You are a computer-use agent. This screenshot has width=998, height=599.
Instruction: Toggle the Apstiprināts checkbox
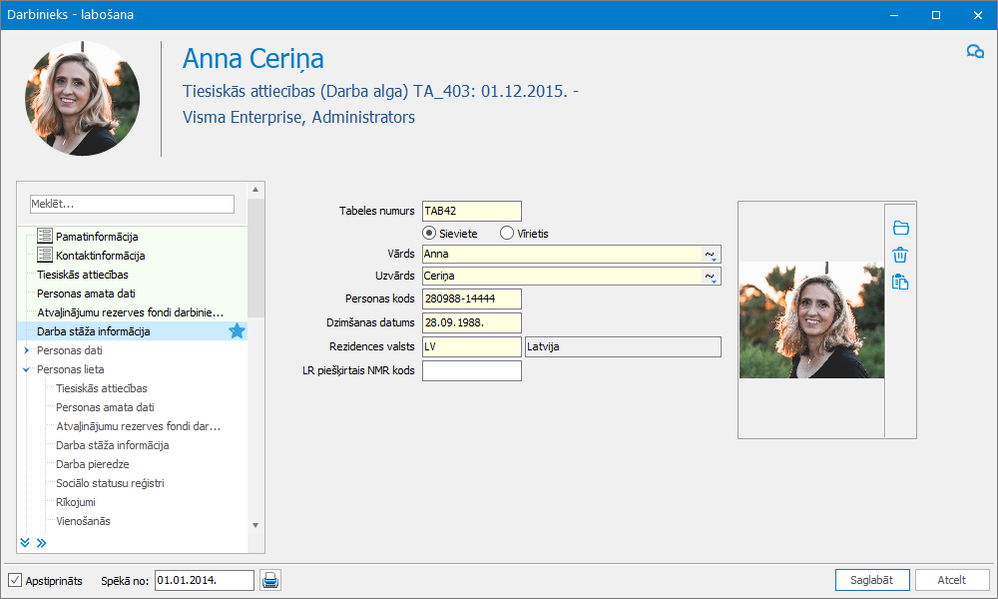[14, 580]
